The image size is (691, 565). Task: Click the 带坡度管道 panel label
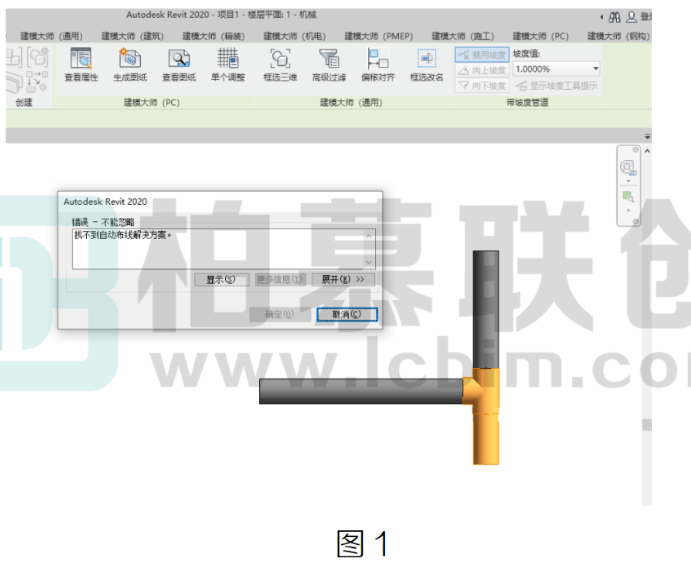(527, 103)
